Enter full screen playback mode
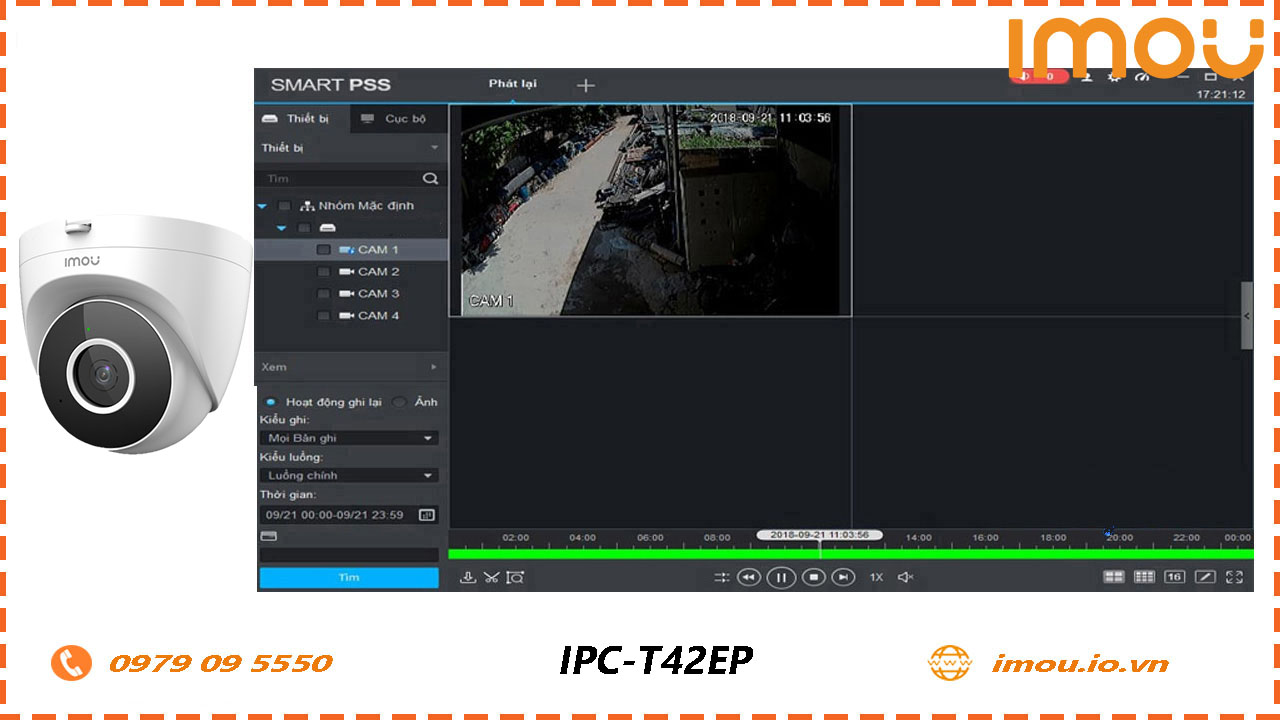 [x=1234, y=577]
